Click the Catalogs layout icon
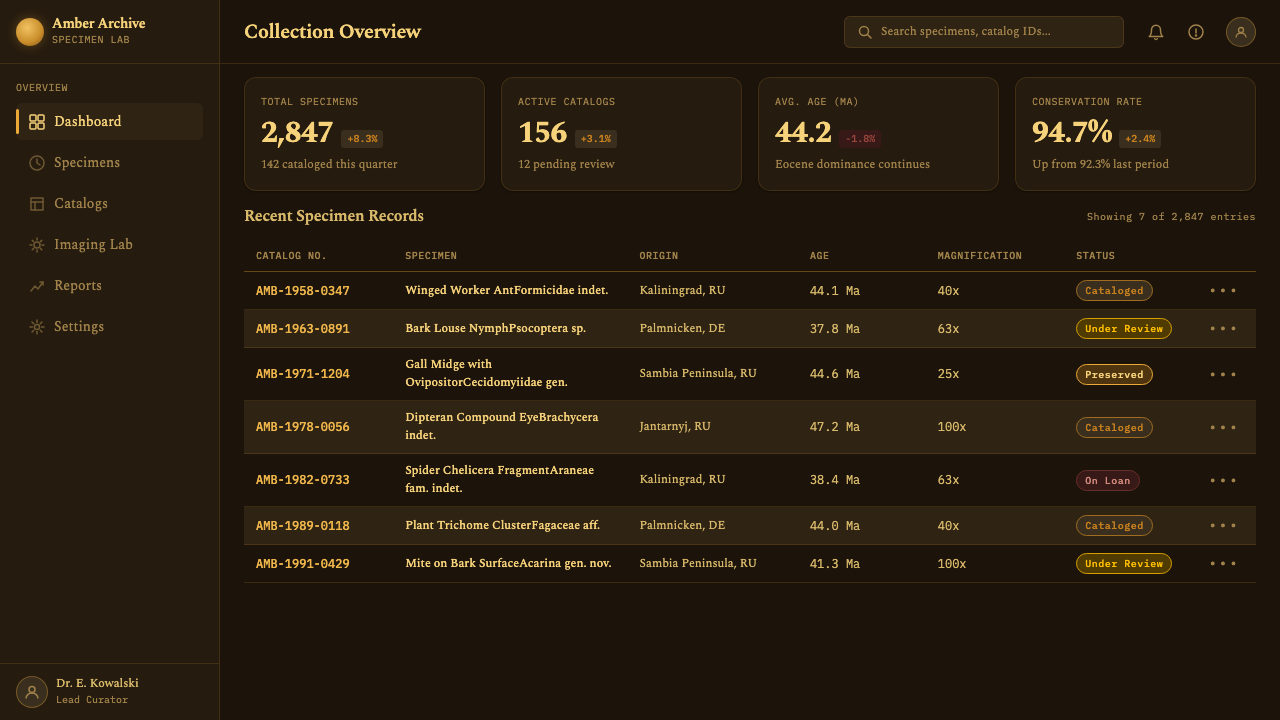 pos(37,204)
